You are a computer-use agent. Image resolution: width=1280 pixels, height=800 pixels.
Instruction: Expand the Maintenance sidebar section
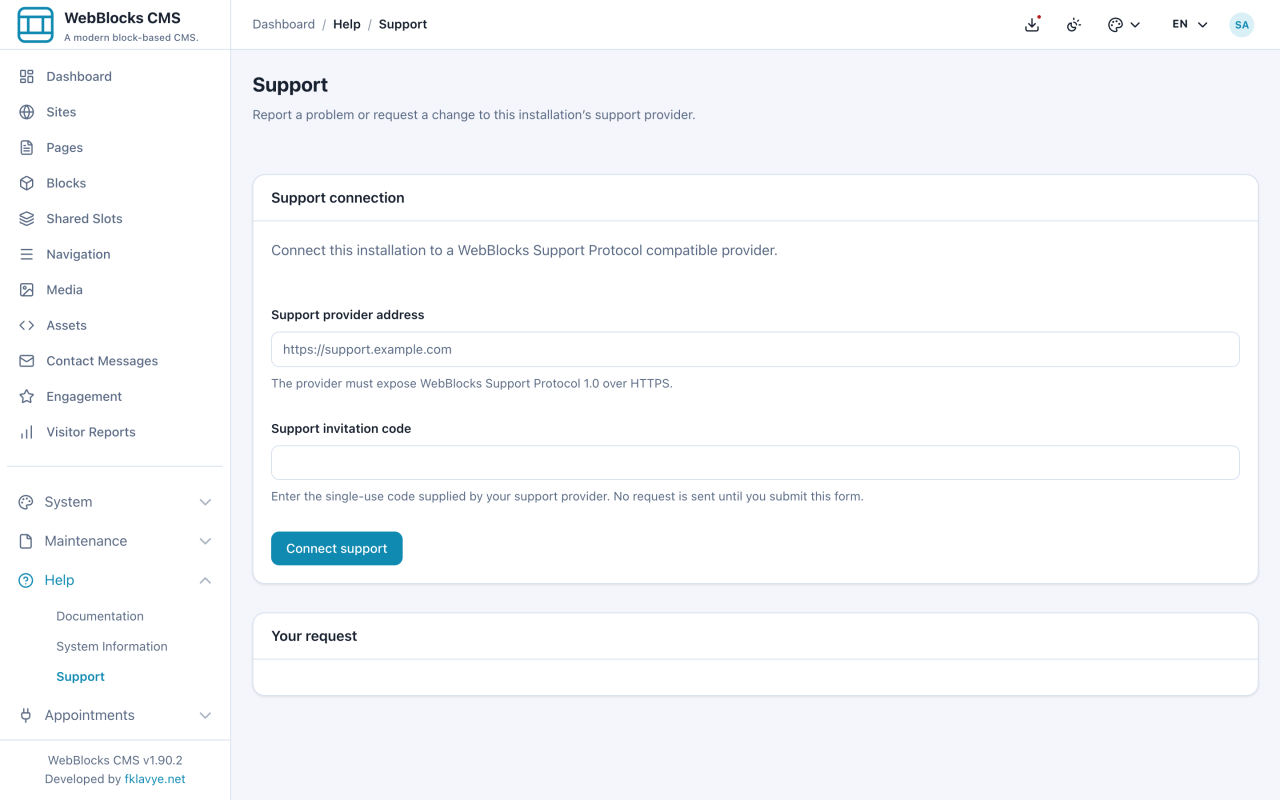[115, 541]
